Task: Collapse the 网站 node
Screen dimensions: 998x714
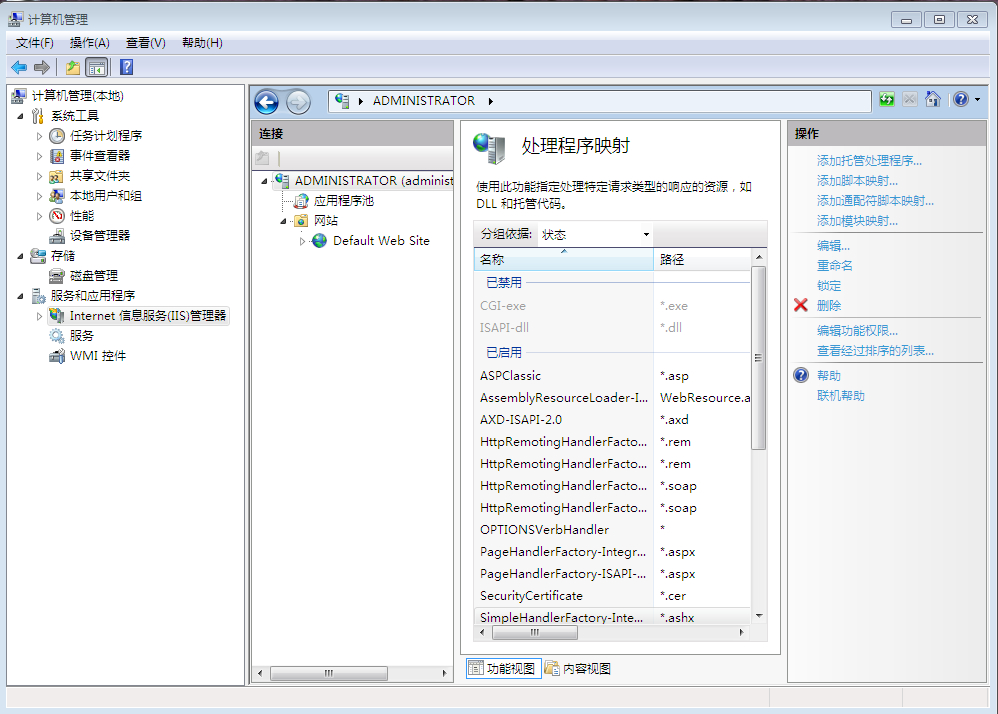Action: click(x=284, y=221)
